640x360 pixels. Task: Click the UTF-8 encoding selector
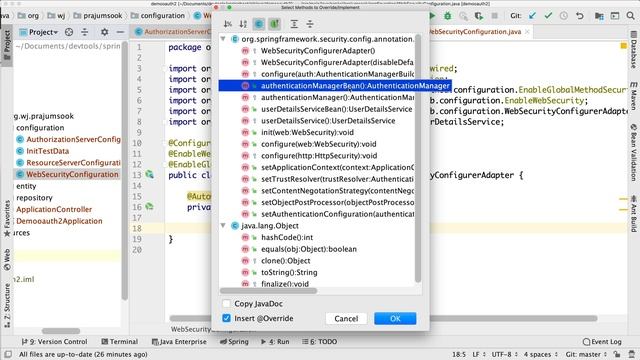tap(504, 354)
